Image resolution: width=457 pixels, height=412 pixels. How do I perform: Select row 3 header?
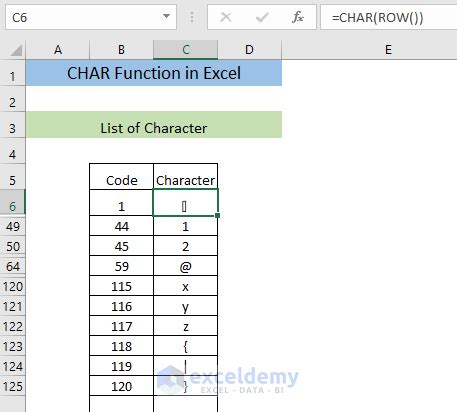[x=13, y=125]
